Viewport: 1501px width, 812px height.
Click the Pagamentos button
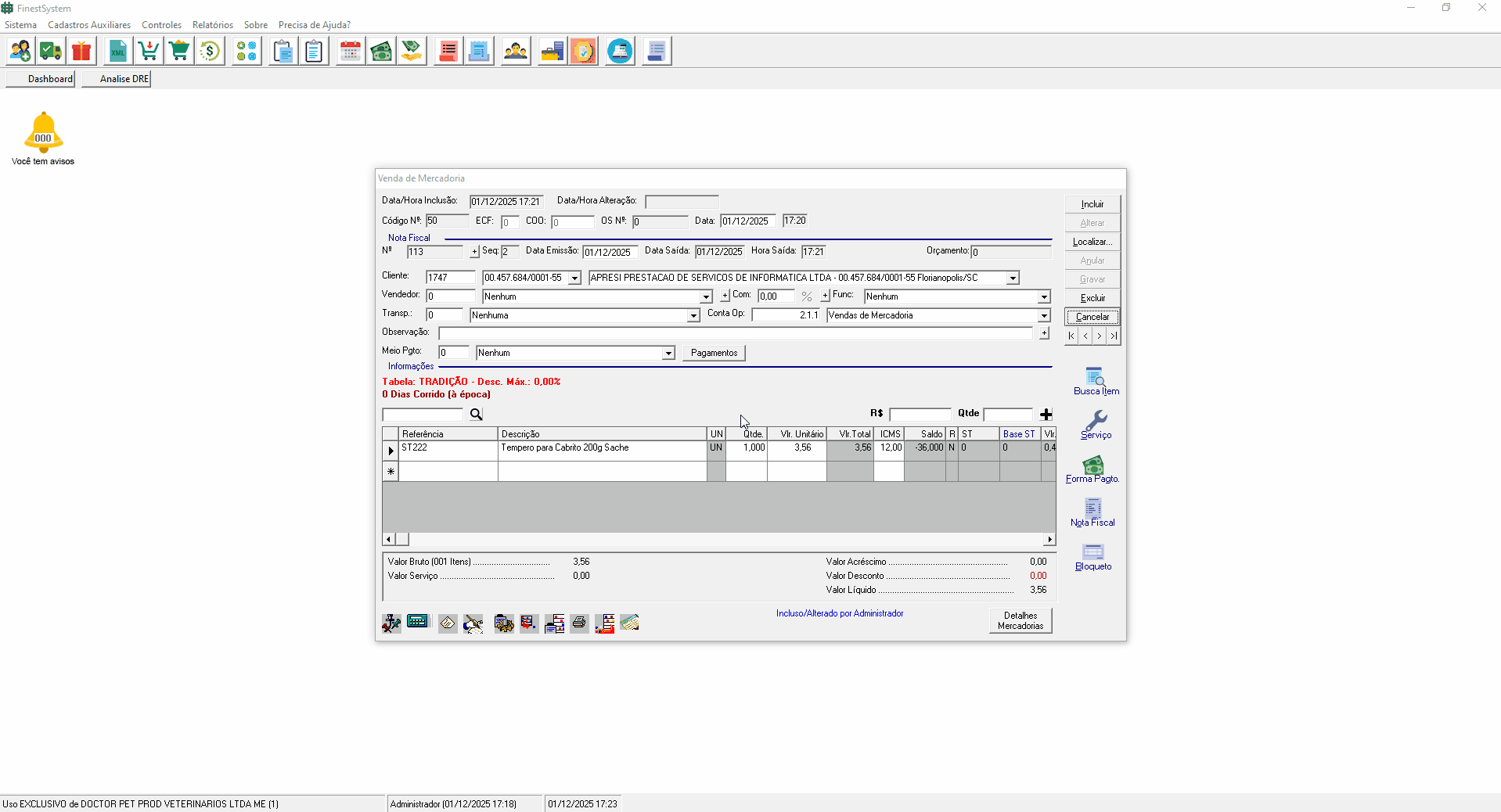click(714, 354)
